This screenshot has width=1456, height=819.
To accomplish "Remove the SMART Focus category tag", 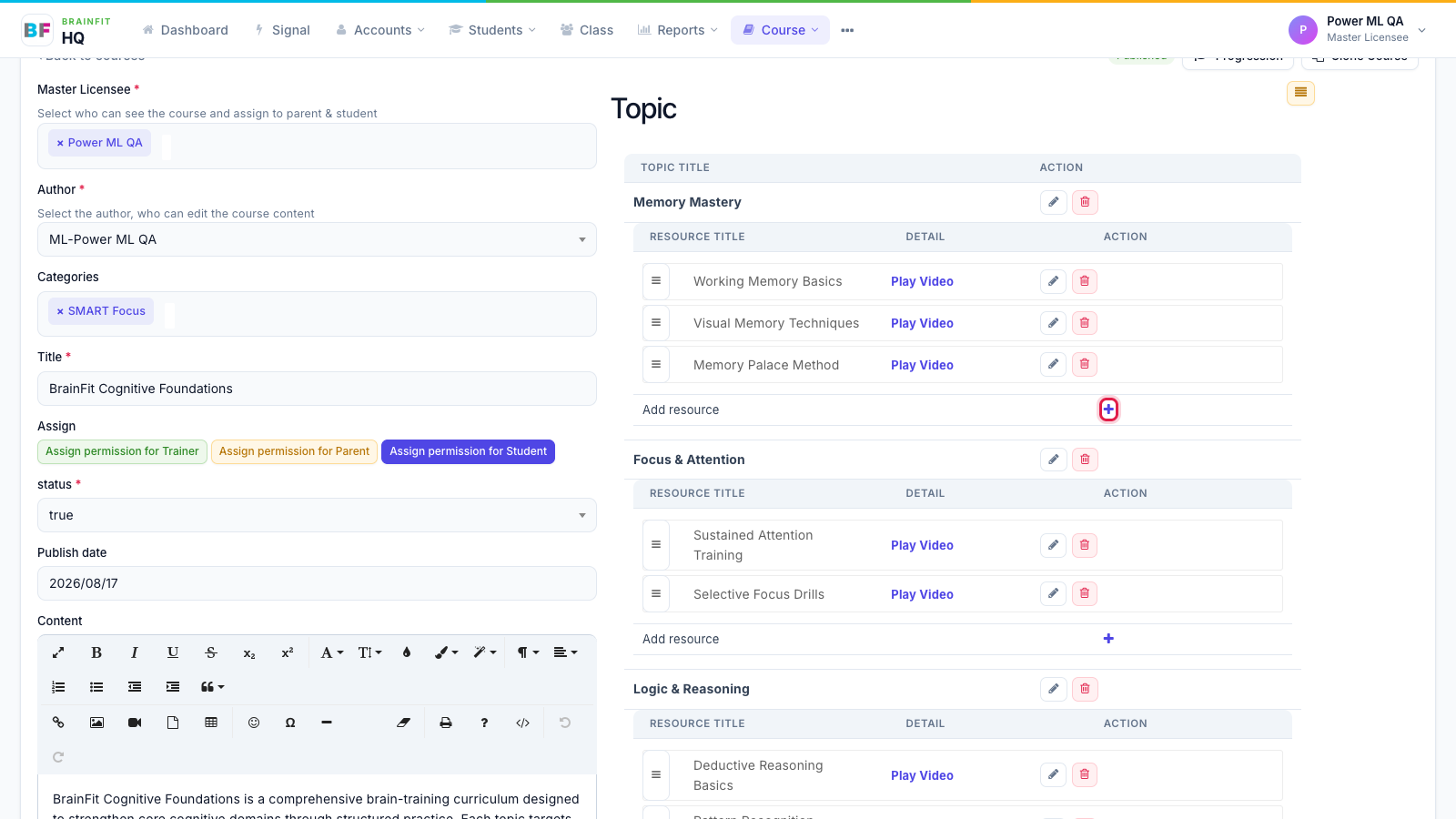I will [x=60, y=311].
